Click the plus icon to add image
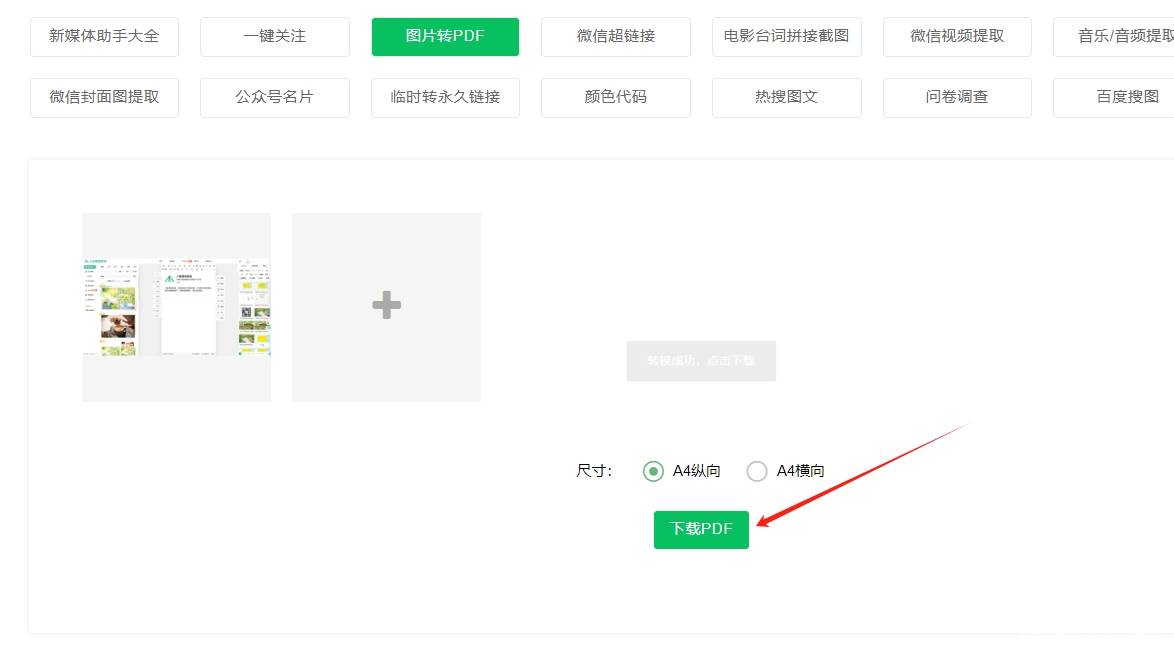The height and width of the screenshot is (661, 1174). coord(386,306)
